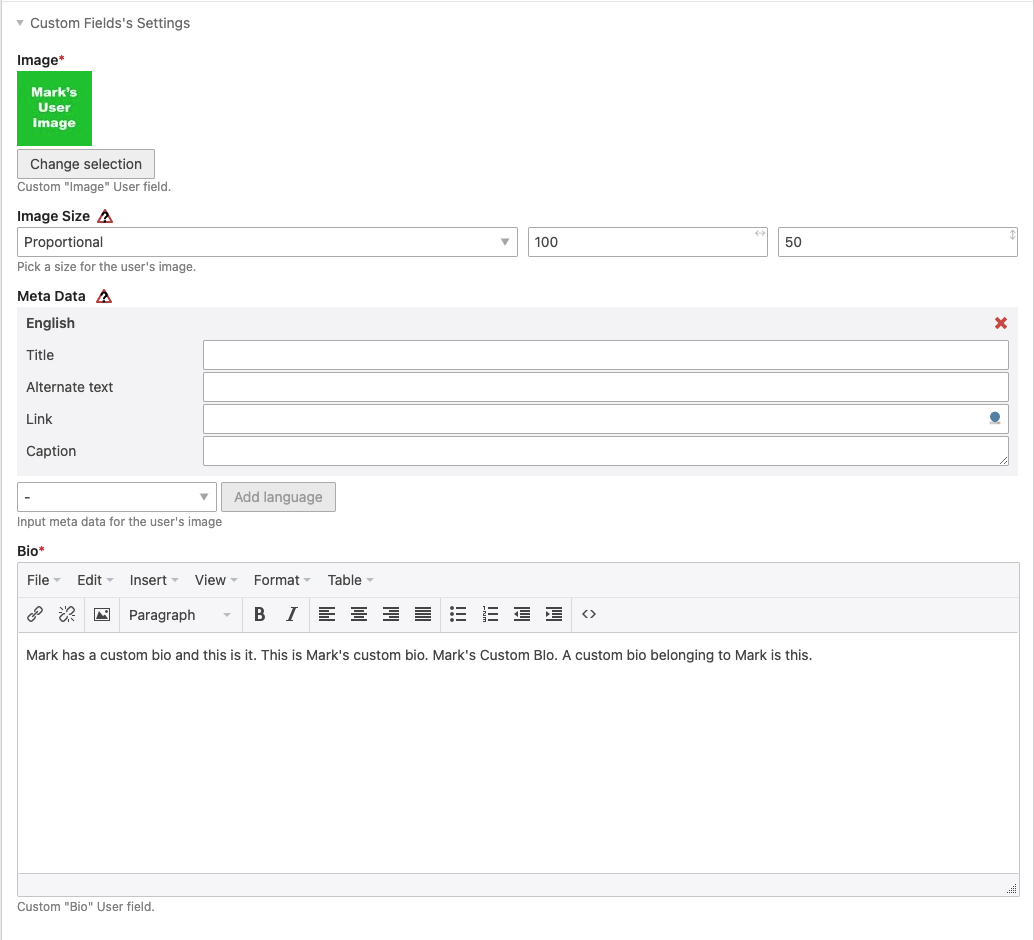
Task: Click the Caption field resize grip
Action: tap(1003, 460)
